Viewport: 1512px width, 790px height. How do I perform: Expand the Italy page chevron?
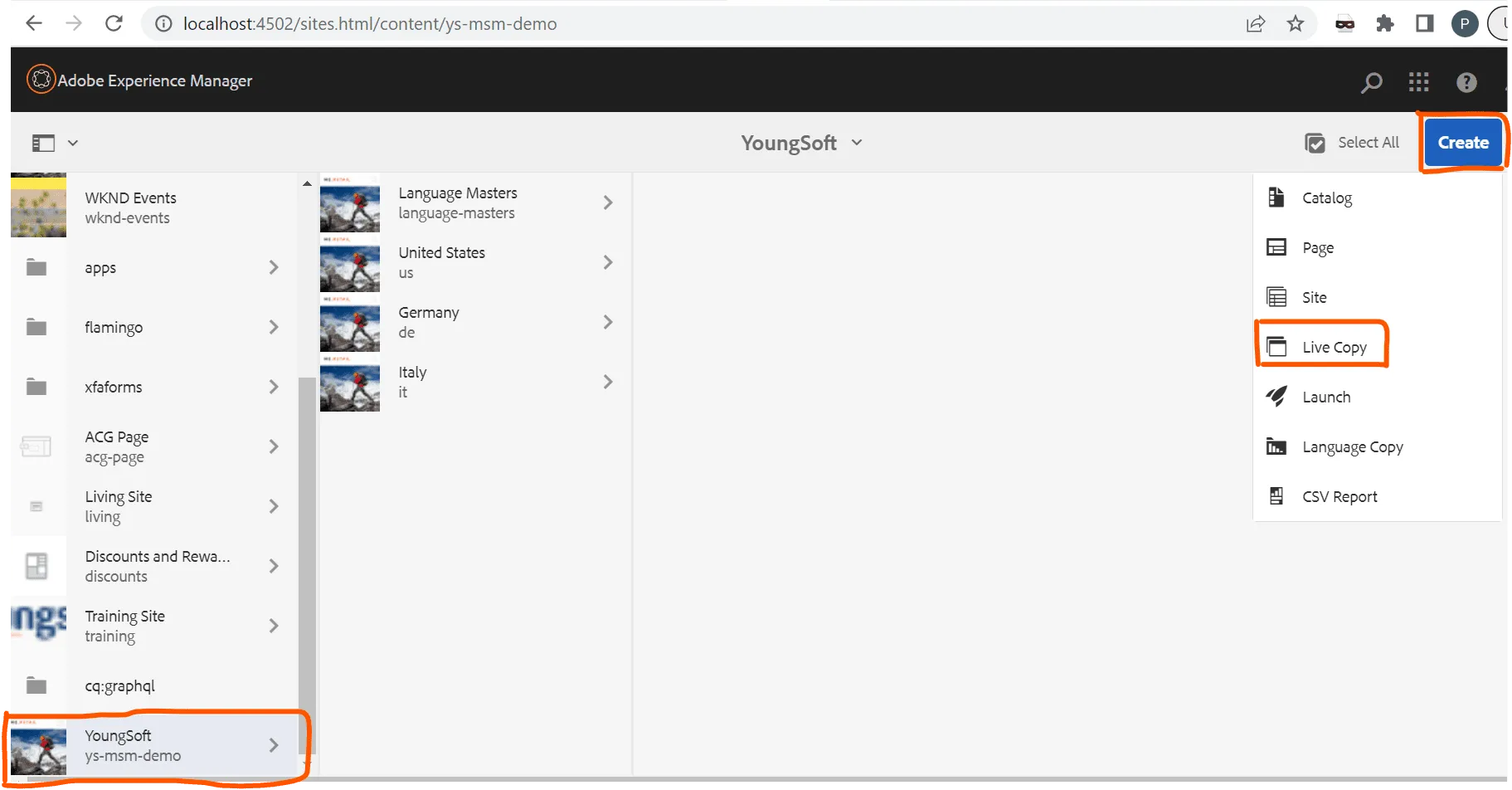pos(608,382)
